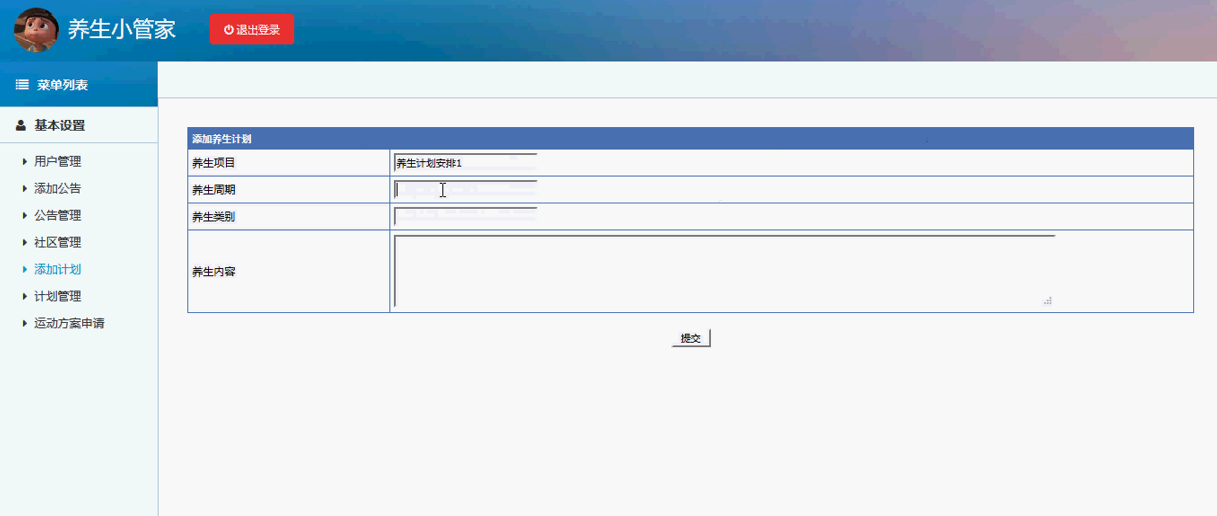
Task: Focus the 养生项目 input field
Action: click(x=466, y=162)
